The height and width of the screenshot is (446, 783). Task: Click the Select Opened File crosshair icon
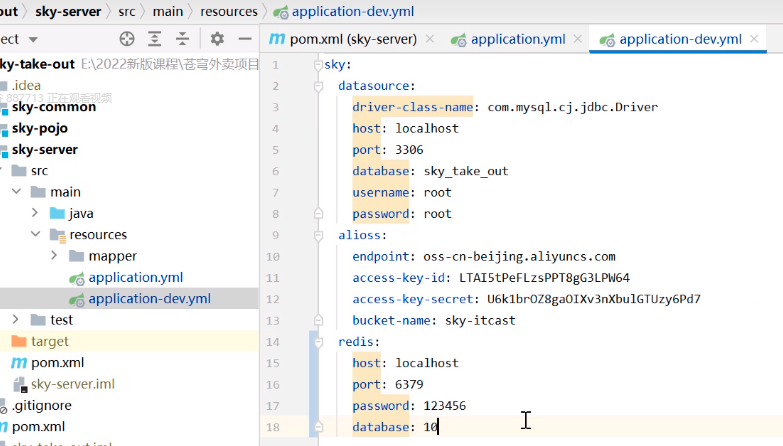(127, 39)
